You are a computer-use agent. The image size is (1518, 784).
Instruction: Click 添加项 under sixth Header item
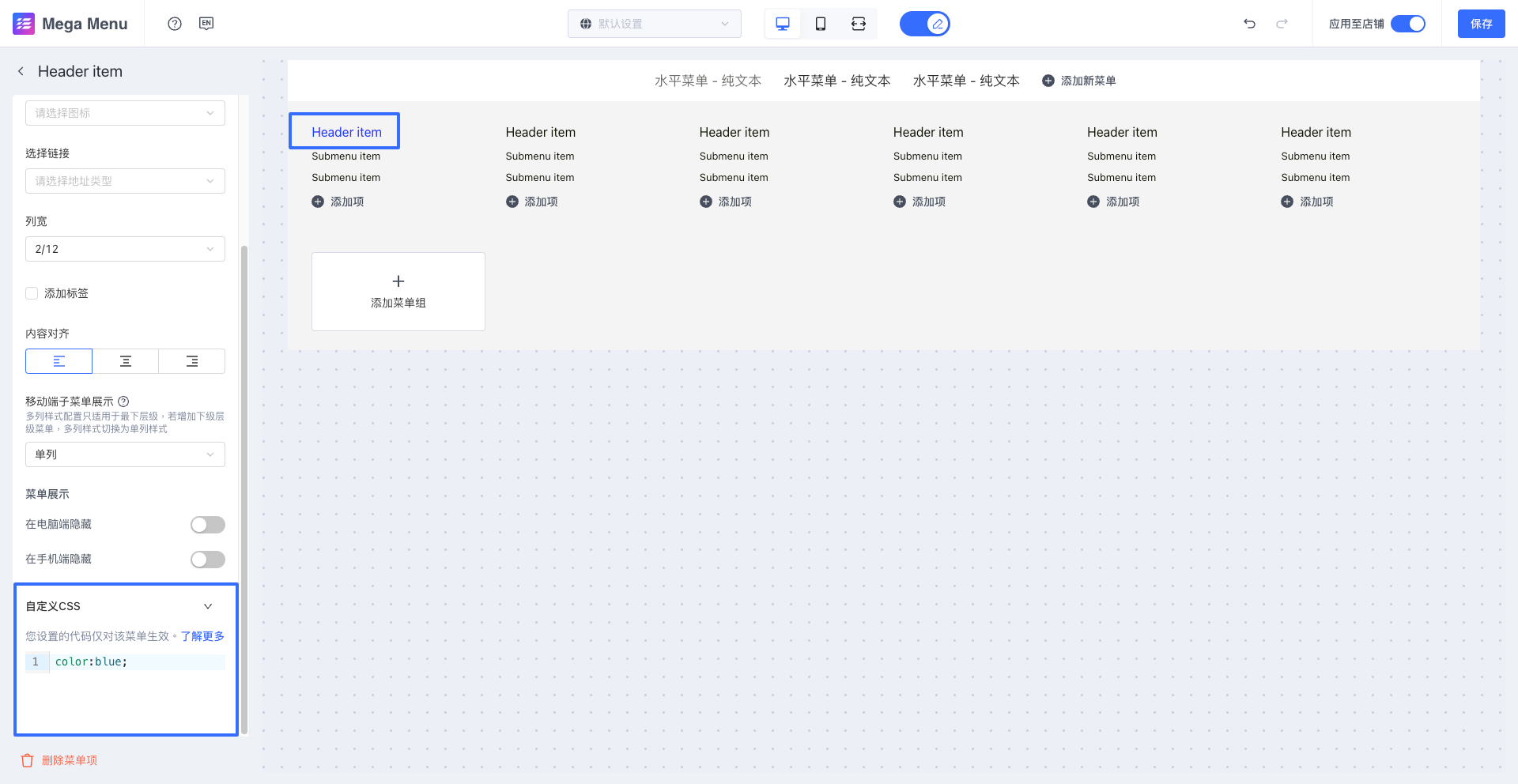(1307, 202)
